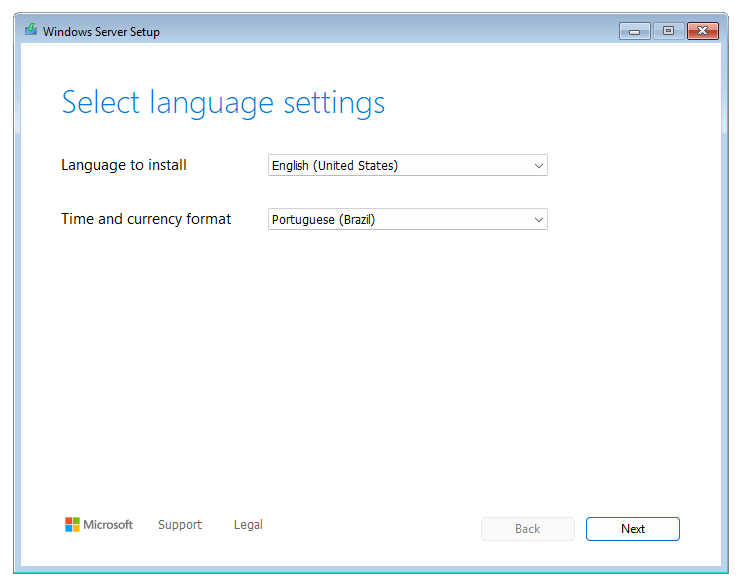Open the Support link

tap(180, 525)
